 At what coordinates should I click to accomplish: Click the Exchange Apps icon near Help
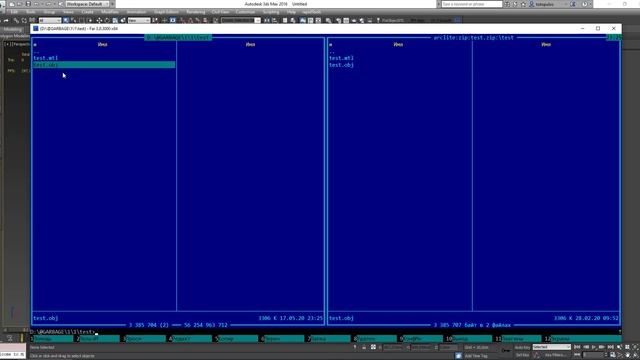573,4
